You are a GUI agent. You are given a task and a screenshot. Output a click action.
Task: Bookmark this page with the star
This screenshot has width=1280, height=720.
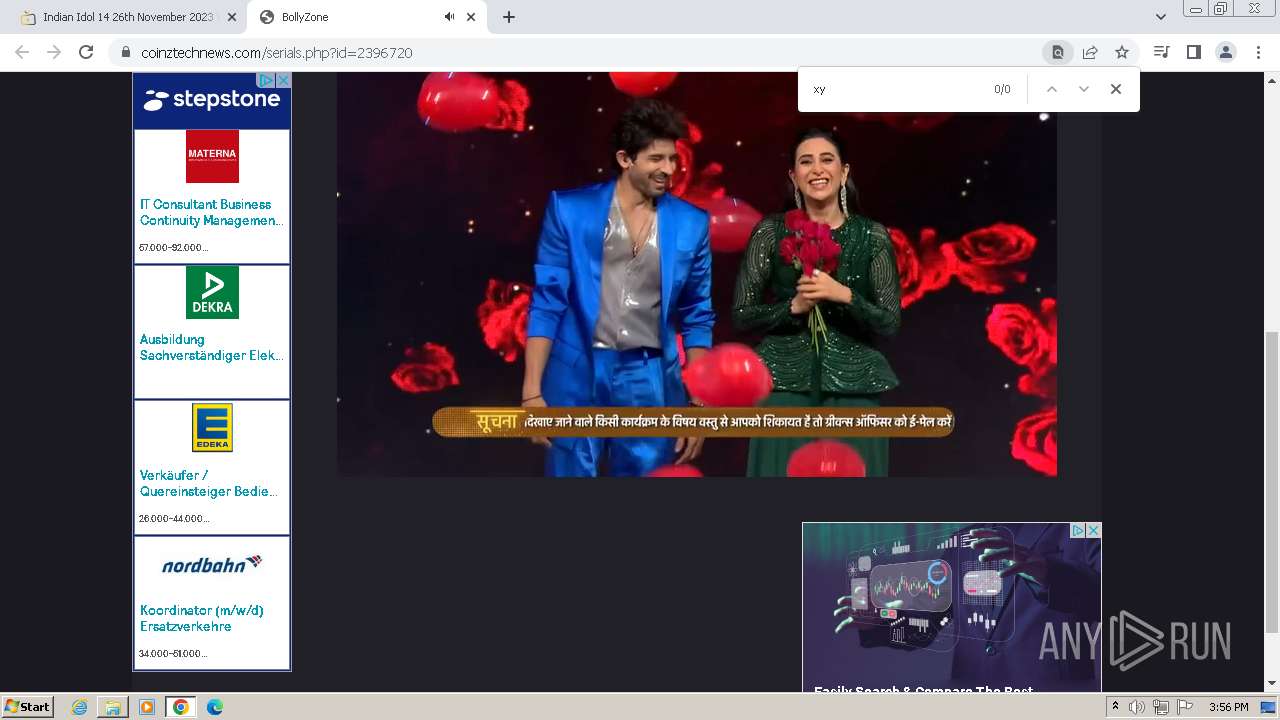click(x=1122, y=52)
